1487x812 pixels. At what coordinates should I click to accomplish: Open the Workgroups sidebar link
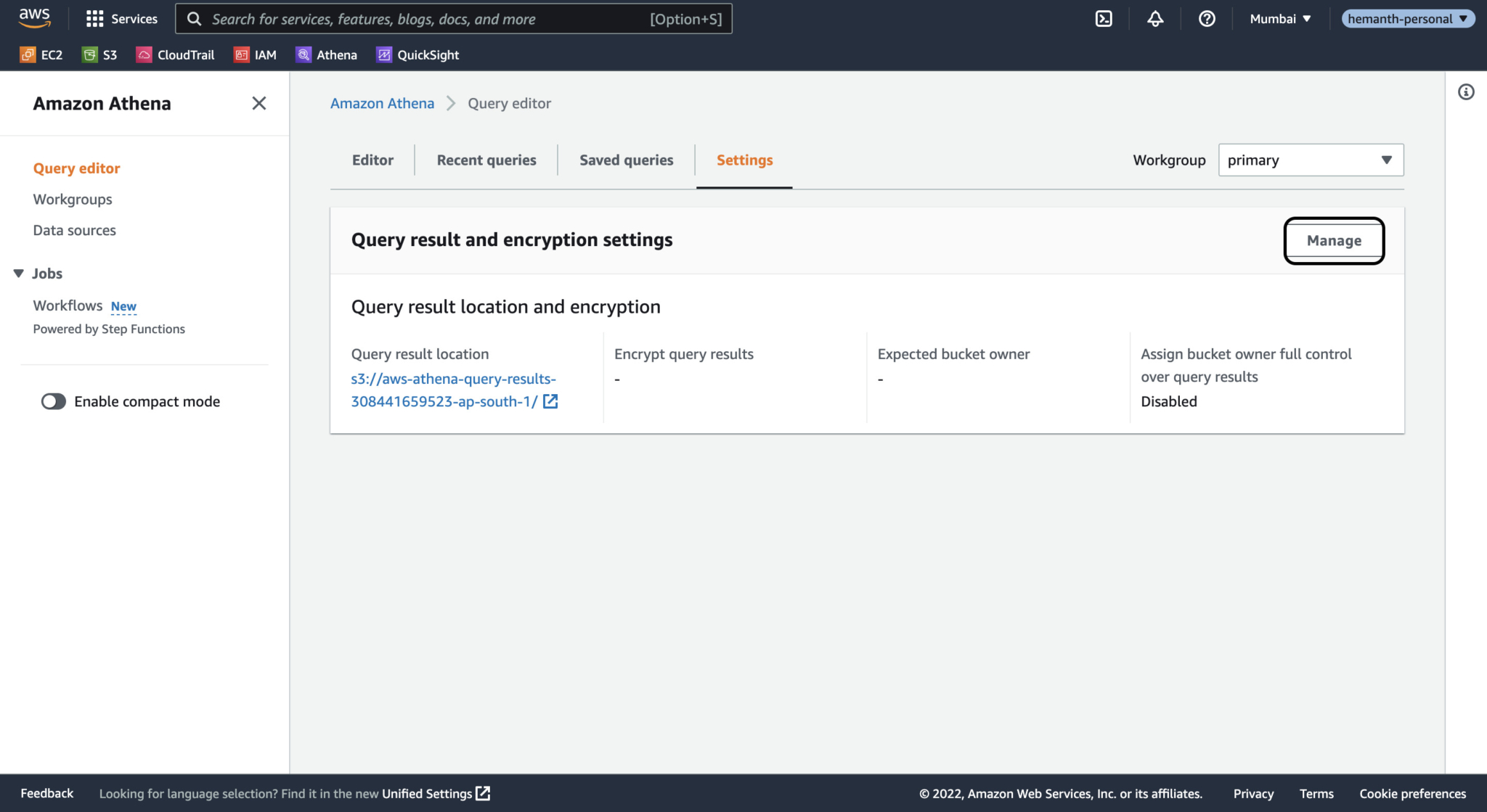72,199
